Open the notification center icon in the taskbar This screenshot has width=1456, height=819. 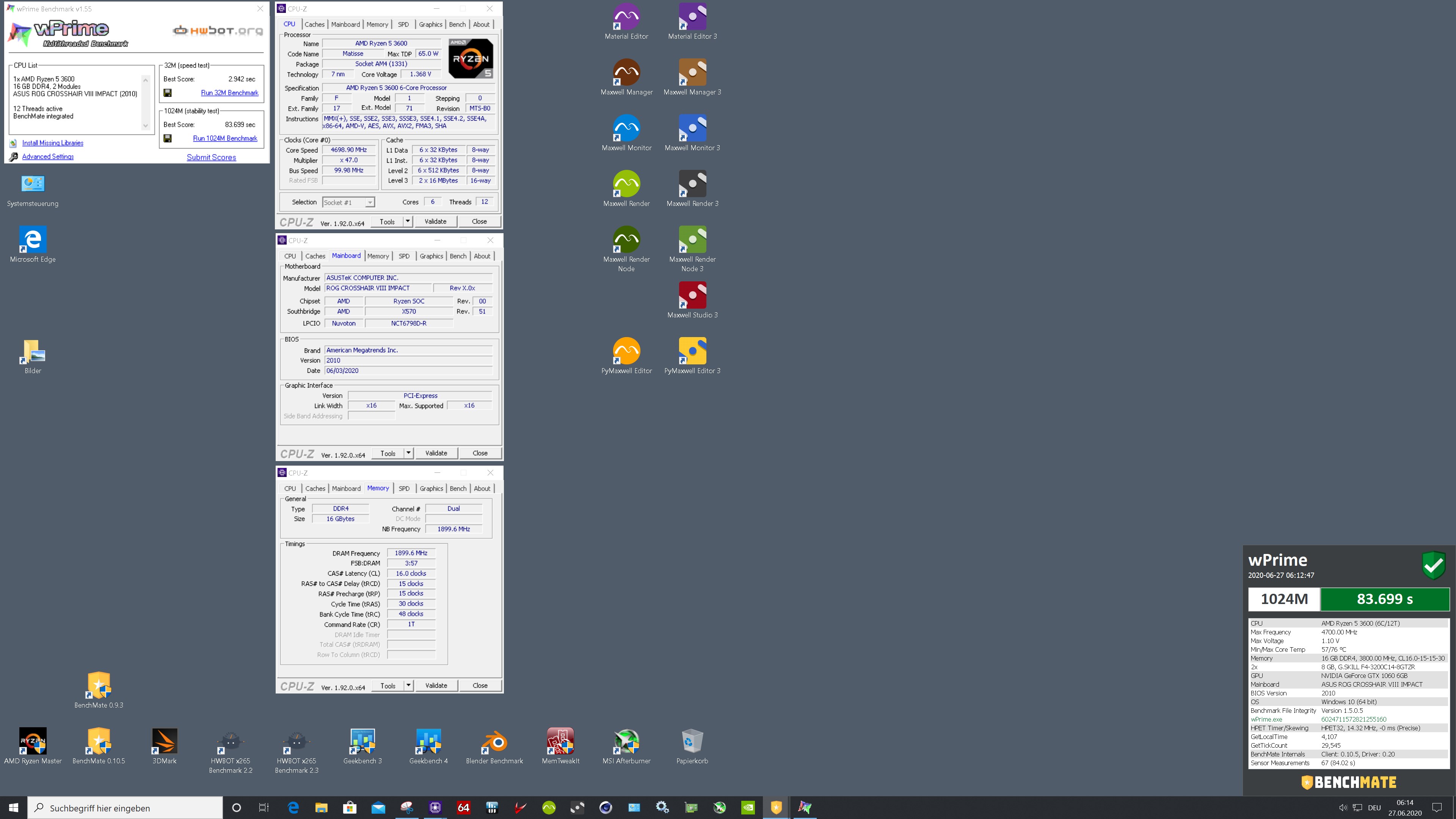(x=1437, y=808)
